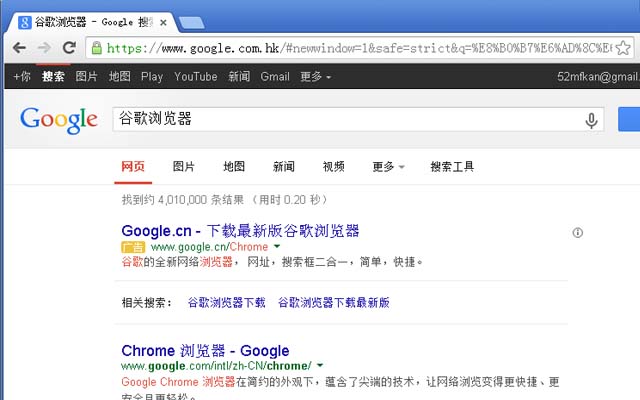Click related search 谷歌浏览器下载最新版
Screen dimensions: 640x400
click(334, 302)
